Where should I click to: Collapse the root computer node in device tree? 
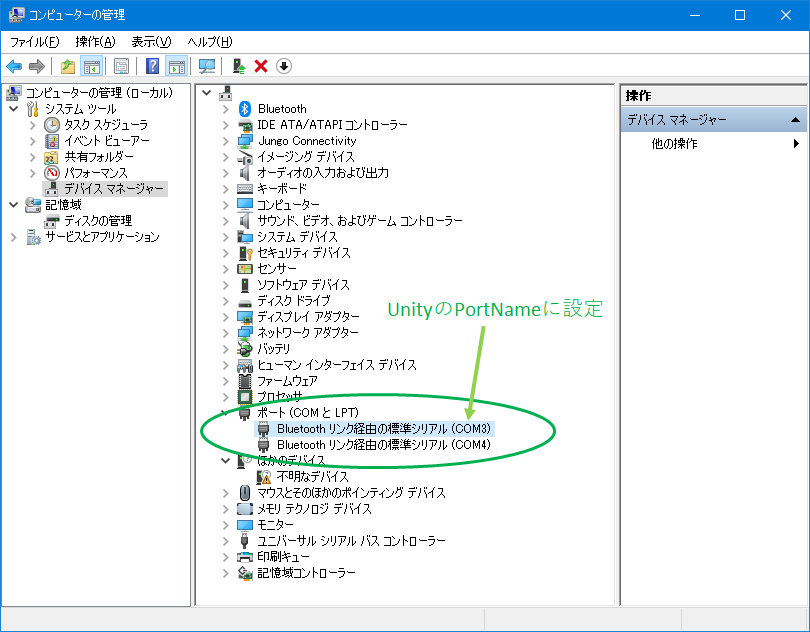point(207,93)
